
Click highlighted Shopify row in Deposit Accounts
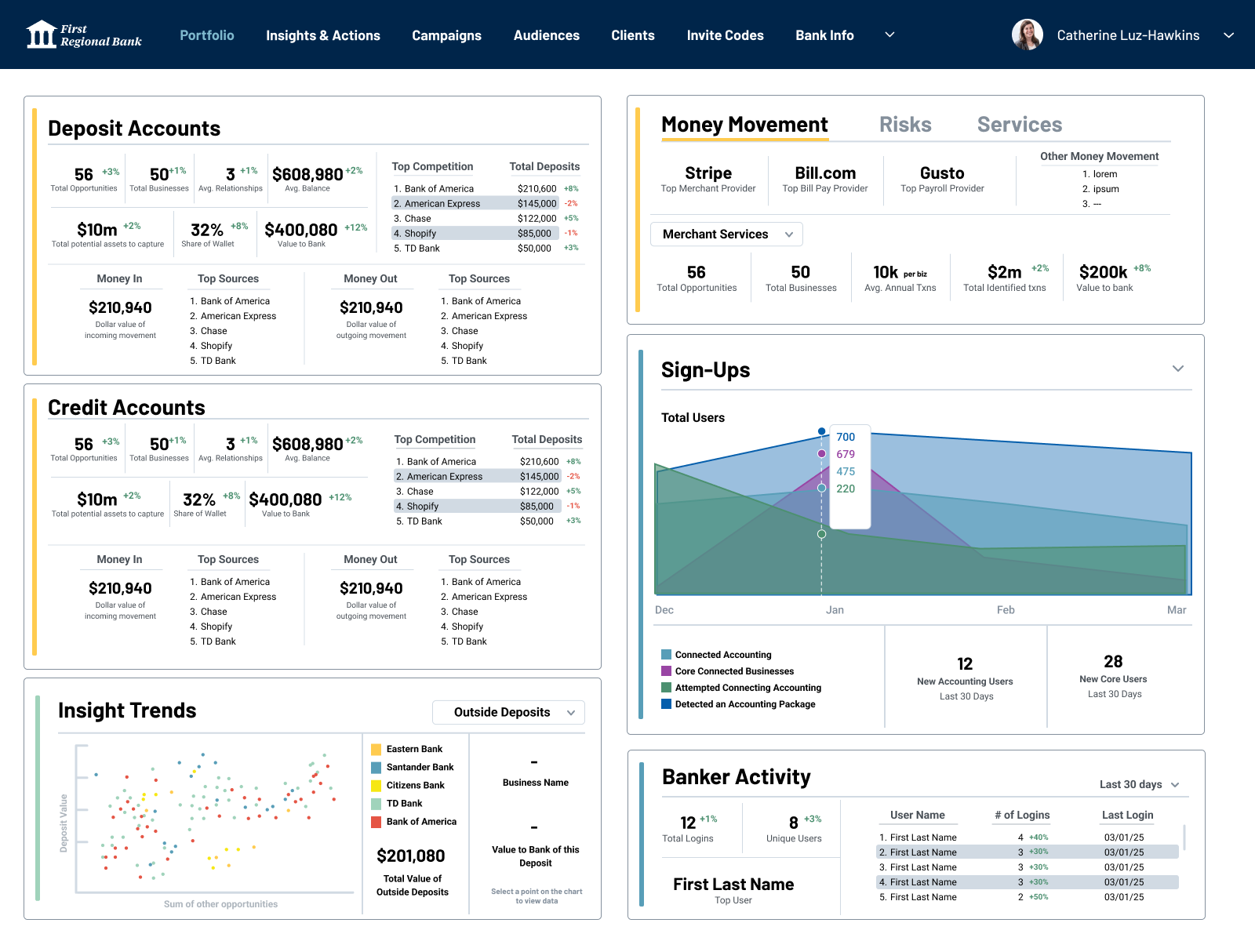point(475,233)
